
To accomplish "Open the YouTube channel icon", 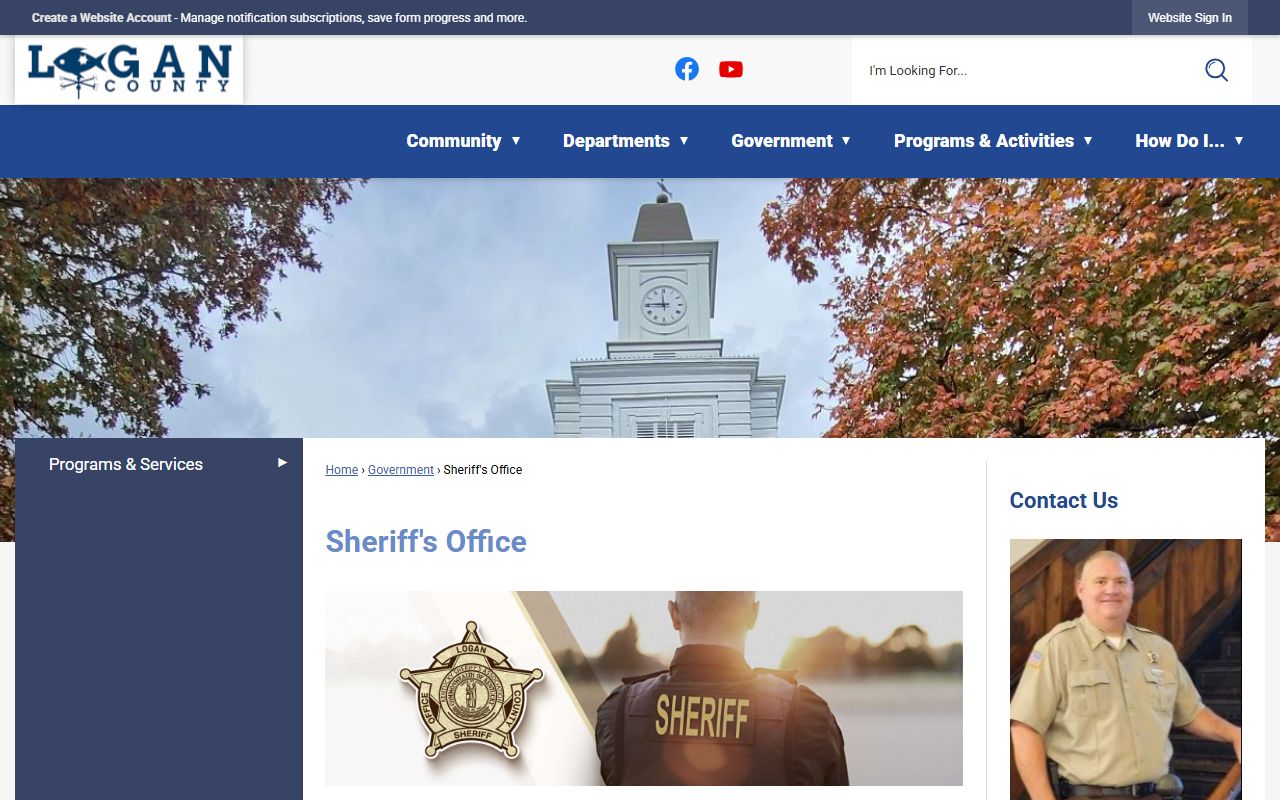I will coord(731,69).
